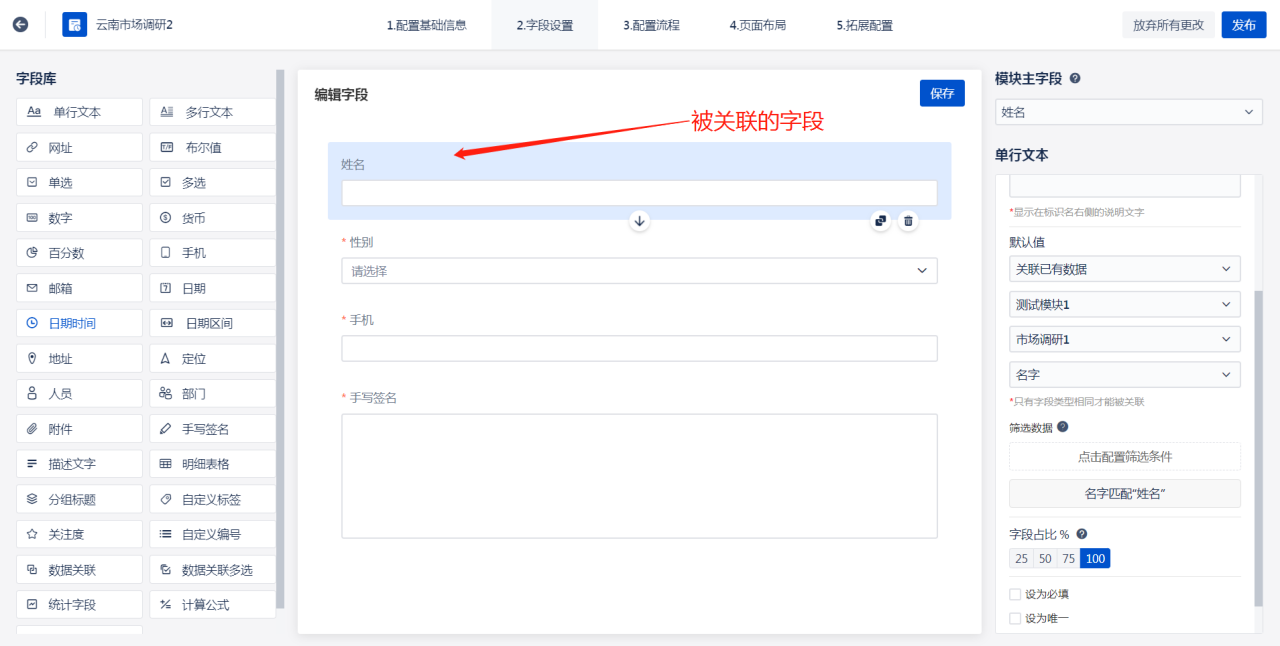
Task: Show help for 字段占比 %
Action: (x=1081, y=534)
